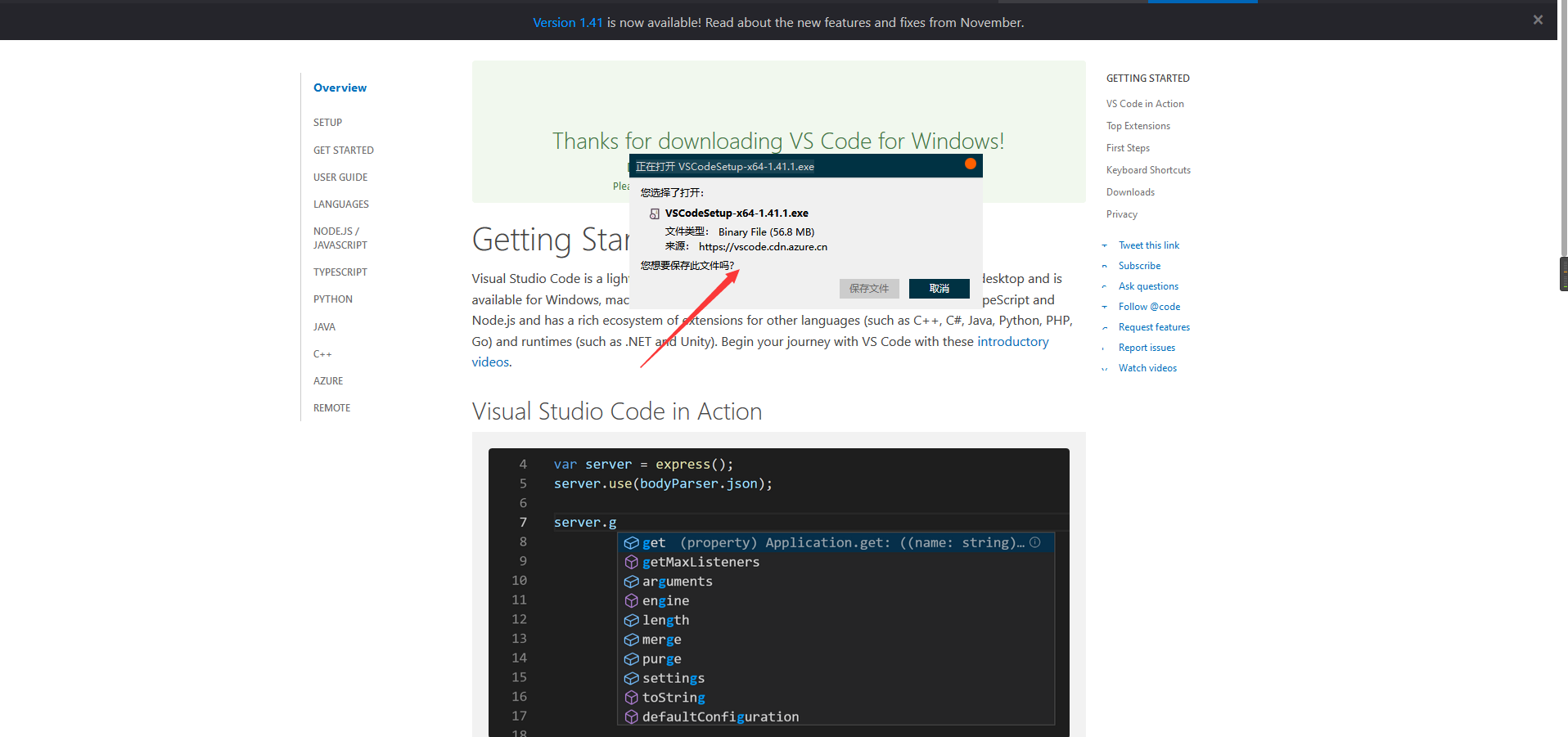Click the icon beside Watch videos

[1104, 368]
